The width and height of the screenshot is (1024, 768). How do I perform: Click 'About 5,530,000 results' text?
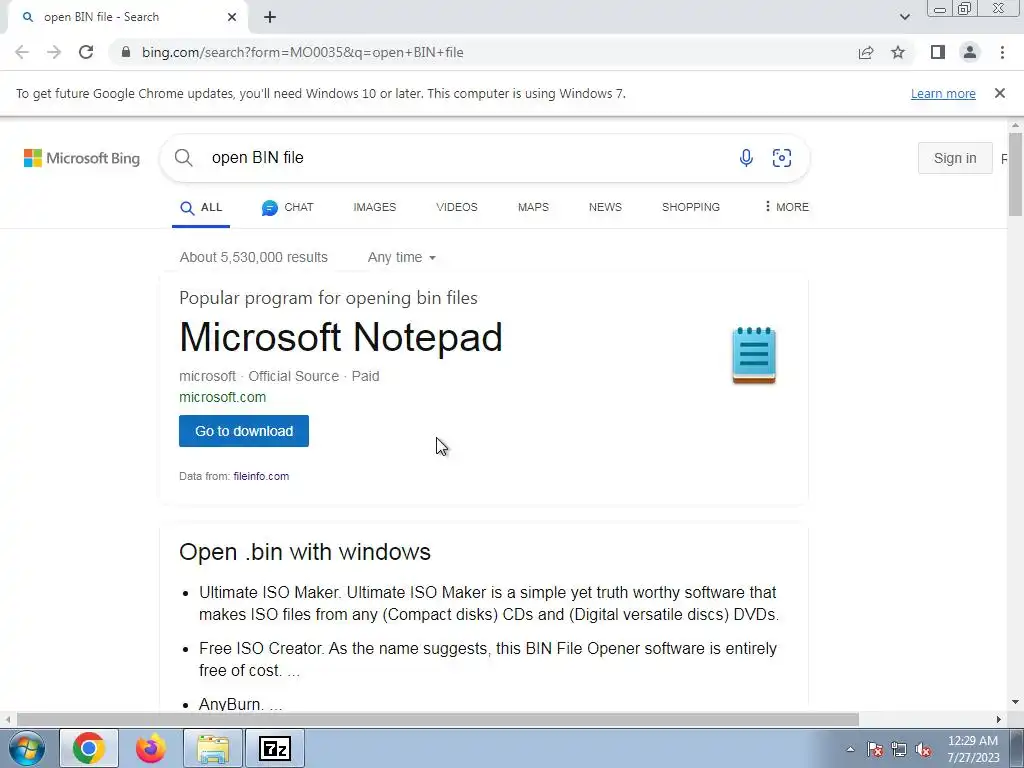pos(253,257)
